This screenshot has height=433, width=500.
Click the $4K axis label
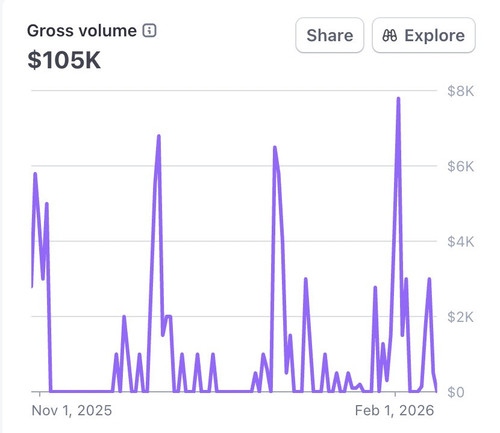point(460,242)
